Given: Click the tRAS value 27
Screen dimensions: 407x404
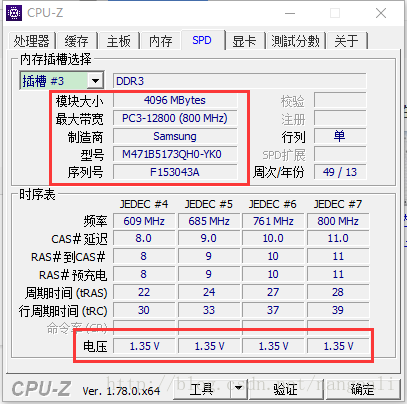Looking at the screenshot, I should pyautogui.click(x=273, y=292).
